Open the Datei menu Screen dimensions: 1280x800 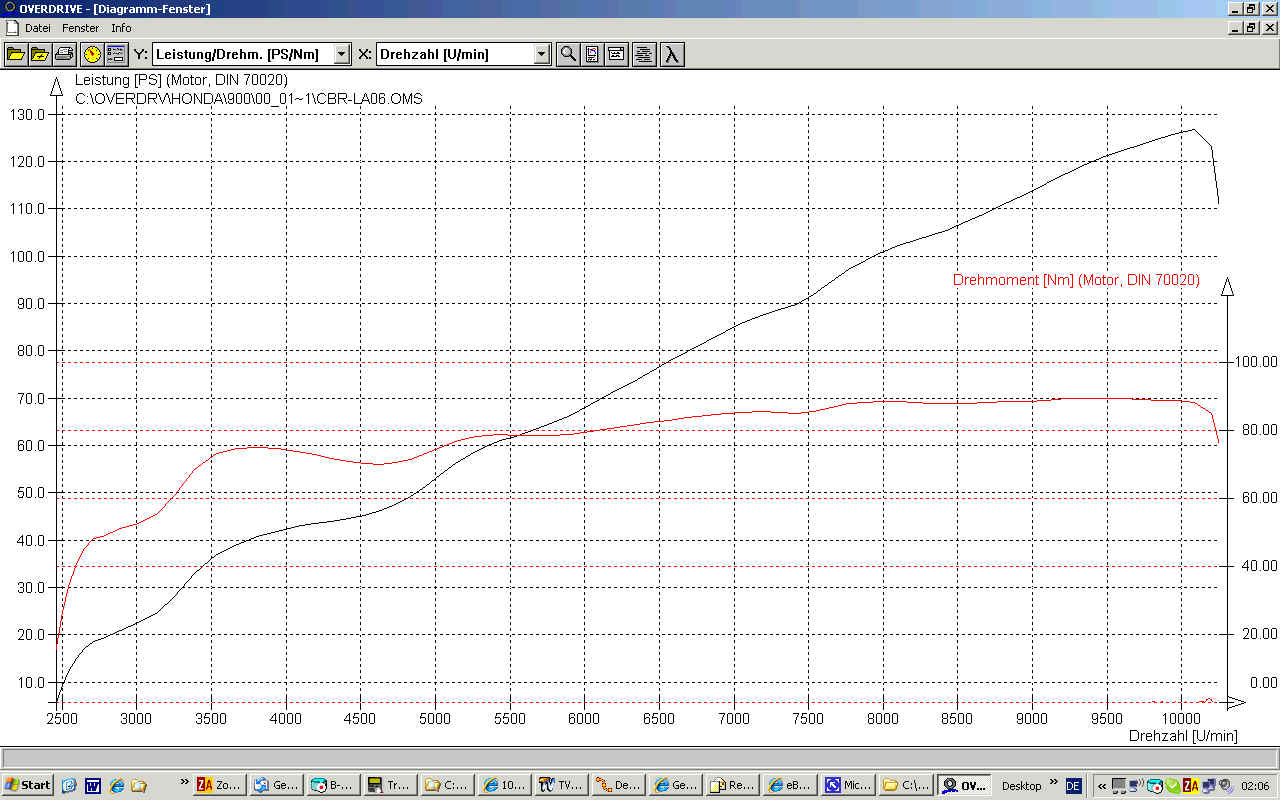click(38, 28)
